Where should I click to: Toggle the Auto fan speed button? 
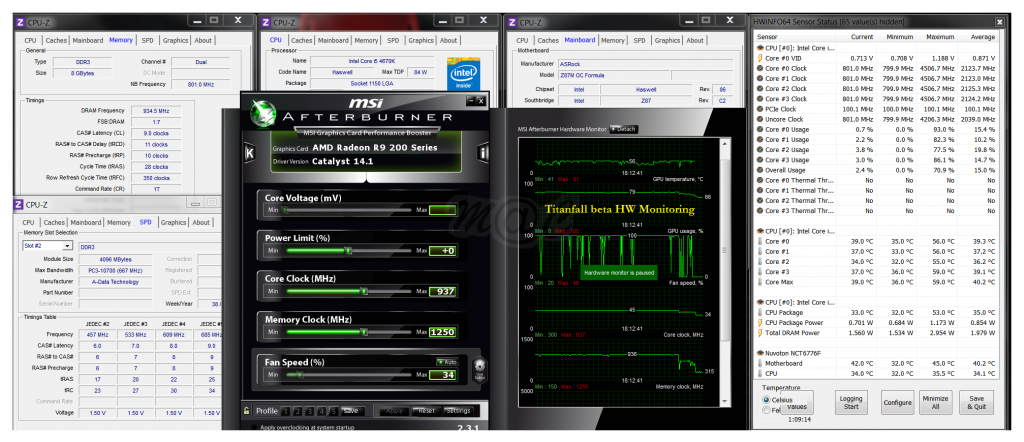(446, 361)
